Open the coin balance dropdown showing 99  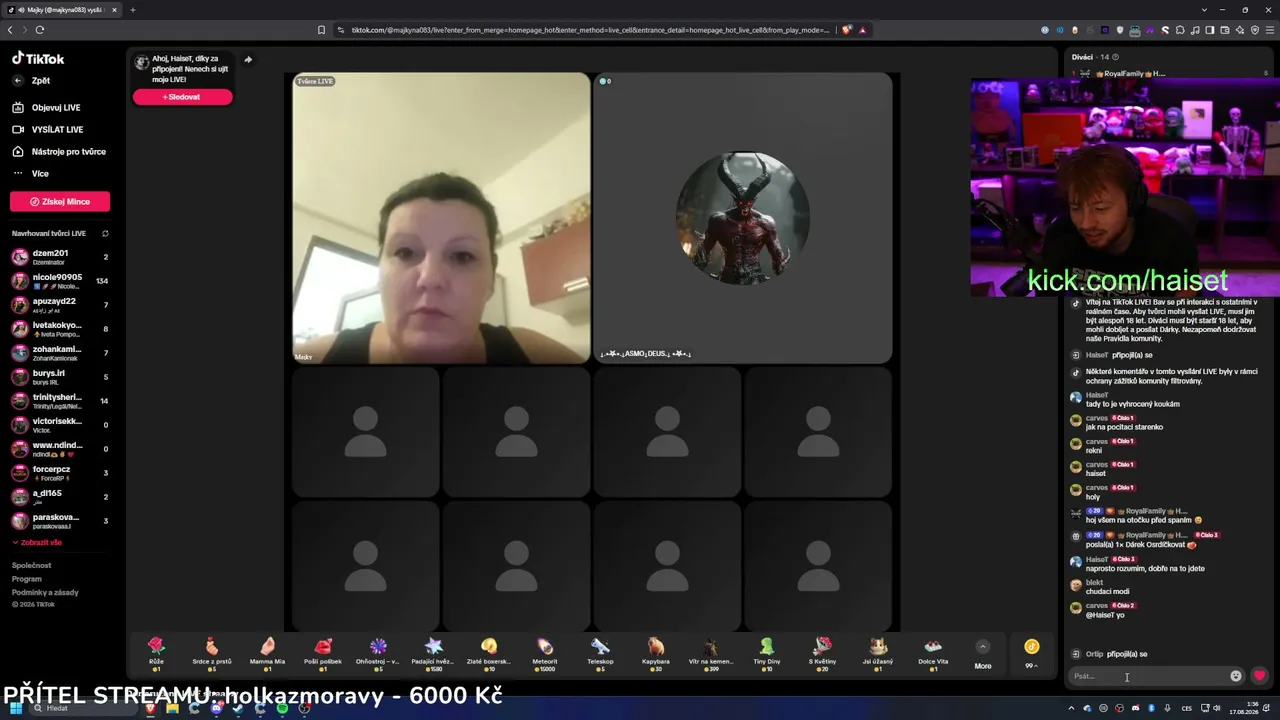pos(1031,652)
